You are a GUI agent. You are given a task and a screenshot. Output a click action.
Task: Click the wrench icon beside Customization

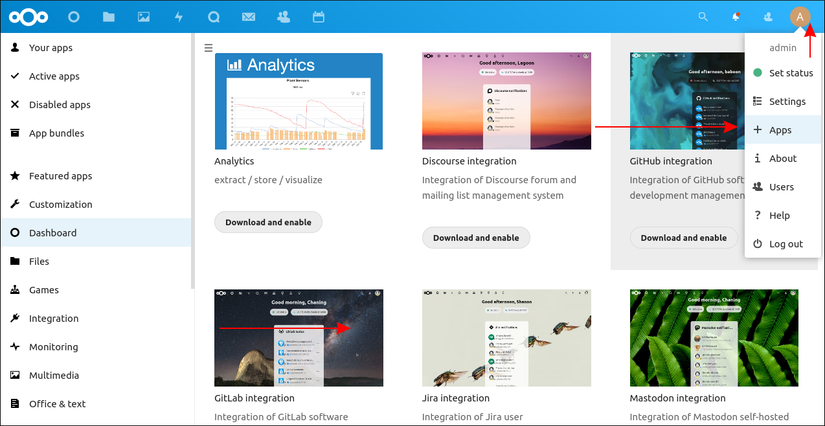click(15, 204)
